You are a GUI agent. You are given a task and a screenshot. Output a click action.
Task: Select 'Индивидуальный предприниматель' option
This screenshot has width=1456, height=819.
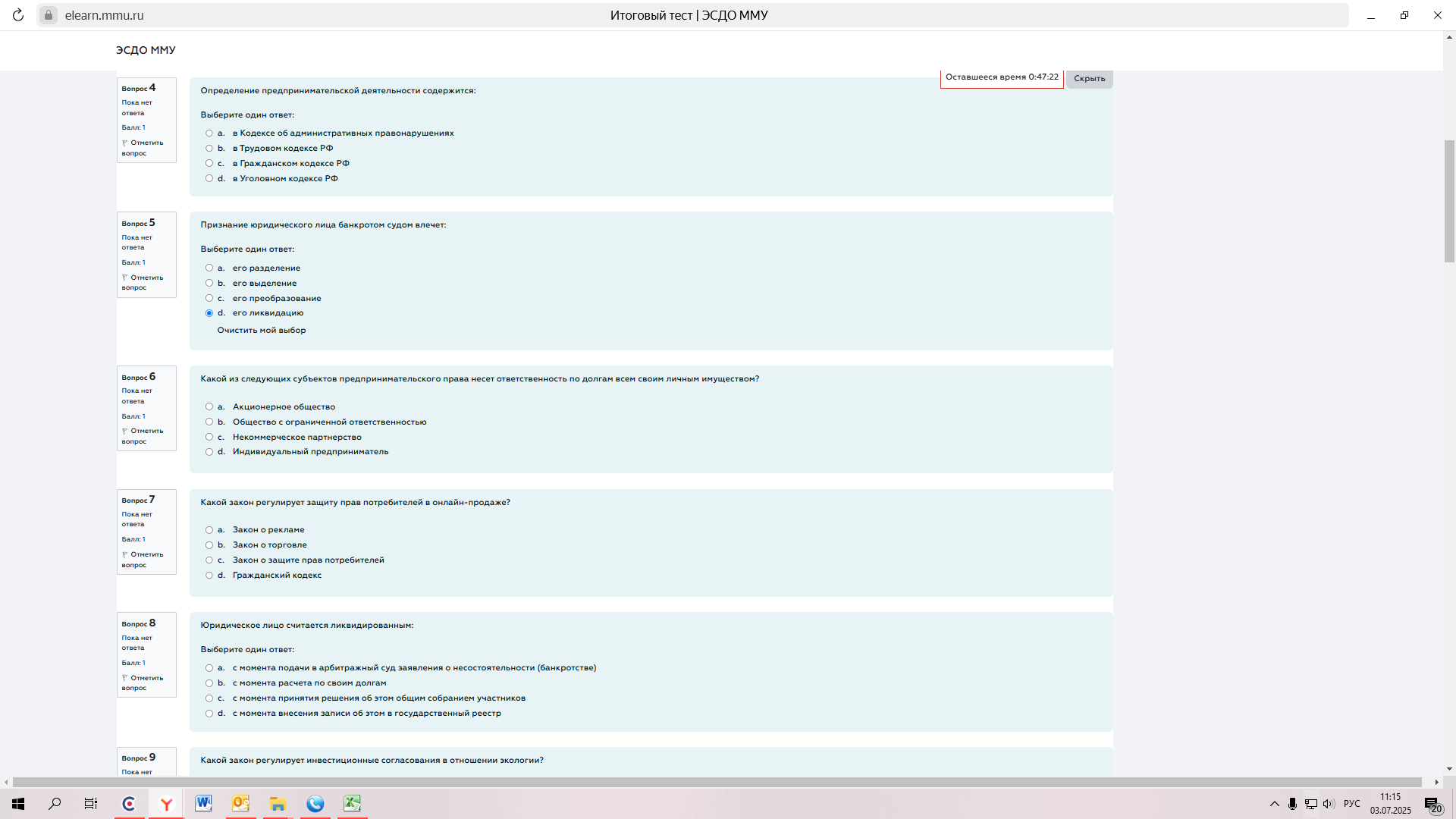tap(209, 452)
